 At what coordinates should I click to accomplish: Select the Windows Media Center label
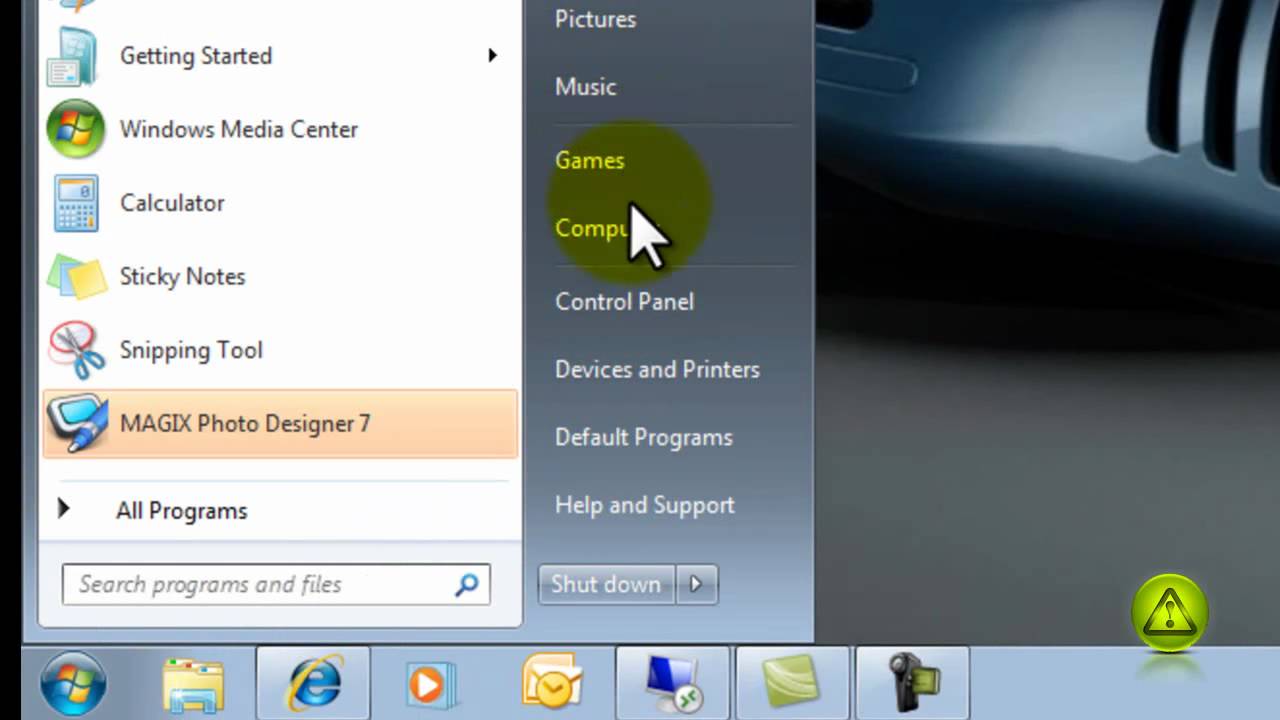[x=239, y=129]
